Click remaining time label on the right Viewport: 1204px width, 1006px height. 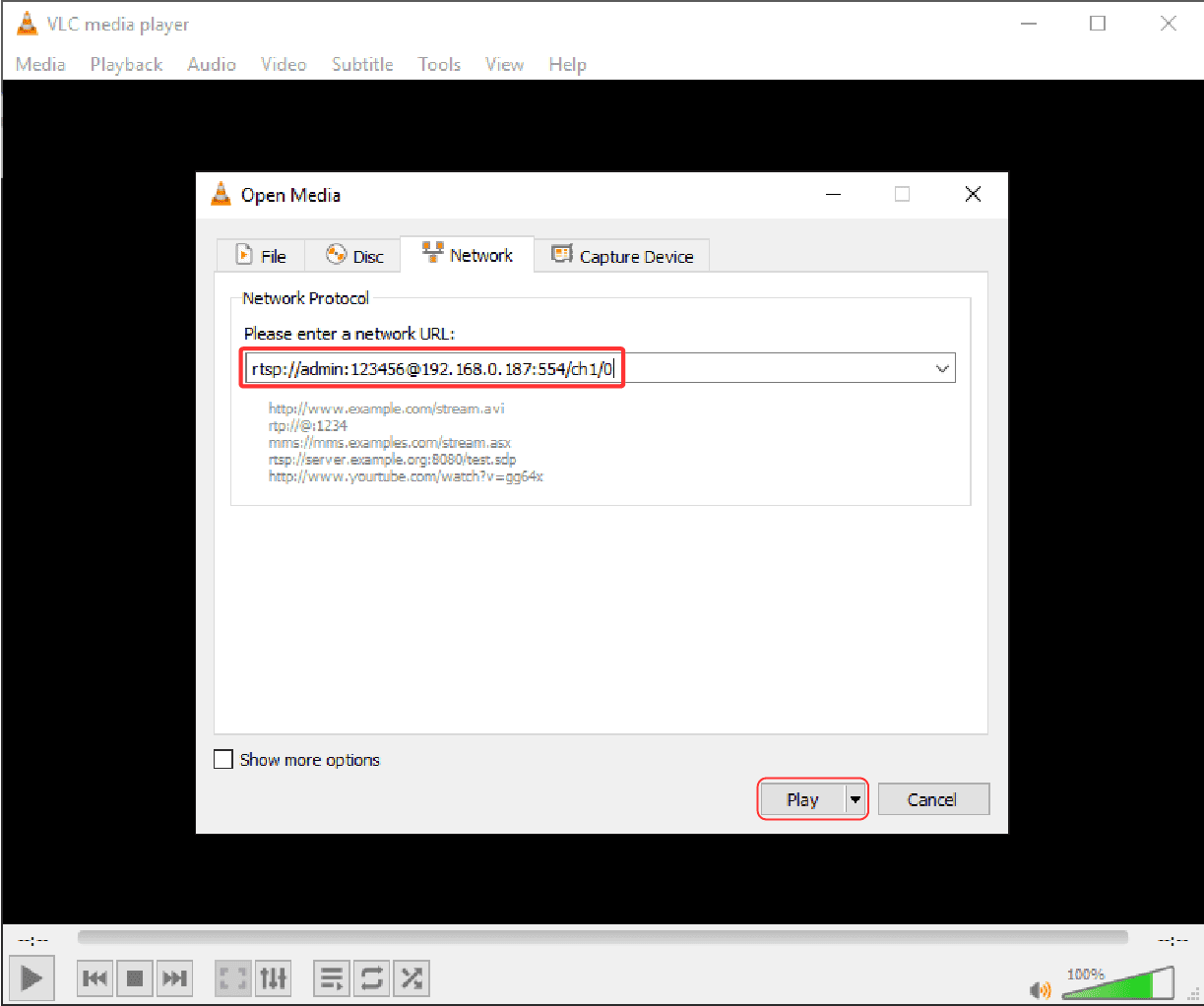pyautogui.click(x=1172, y=940)
